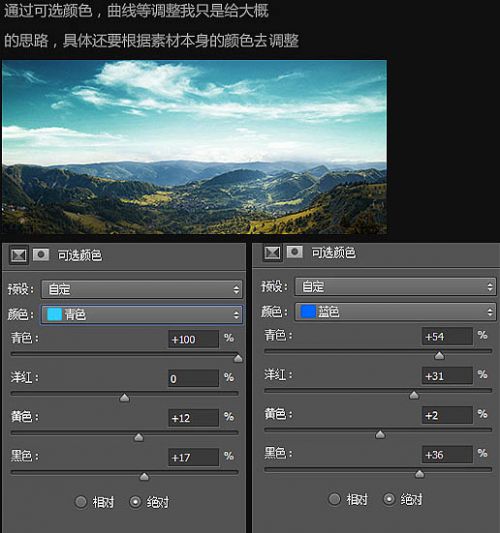500x533 pixels.
Task: Open 预设 自定 dropdown in left panel
Action: tap(142, 289)
